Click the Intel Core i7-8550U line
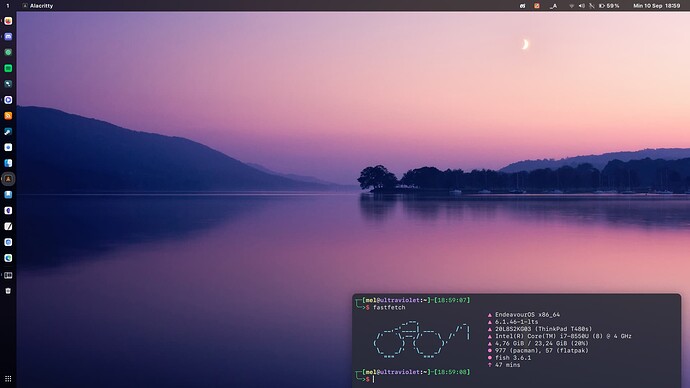The width and height of the screenshot is (690, 388). (x=563, y=336)
